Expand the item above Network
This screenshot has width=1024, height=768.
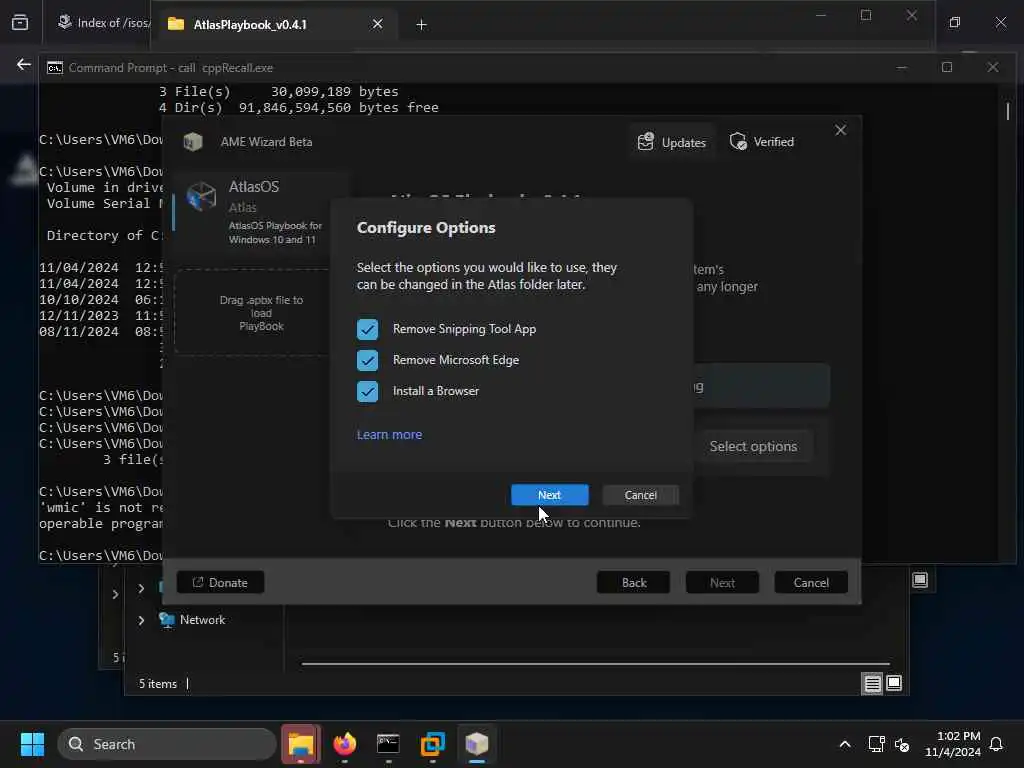[x=141, y=588]
